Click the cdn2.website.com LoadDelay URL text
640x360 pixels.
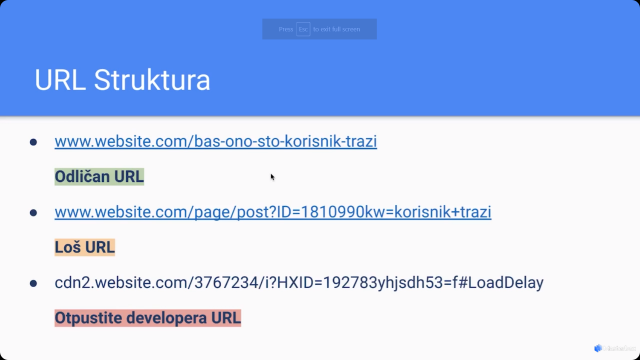coord(299,283)
